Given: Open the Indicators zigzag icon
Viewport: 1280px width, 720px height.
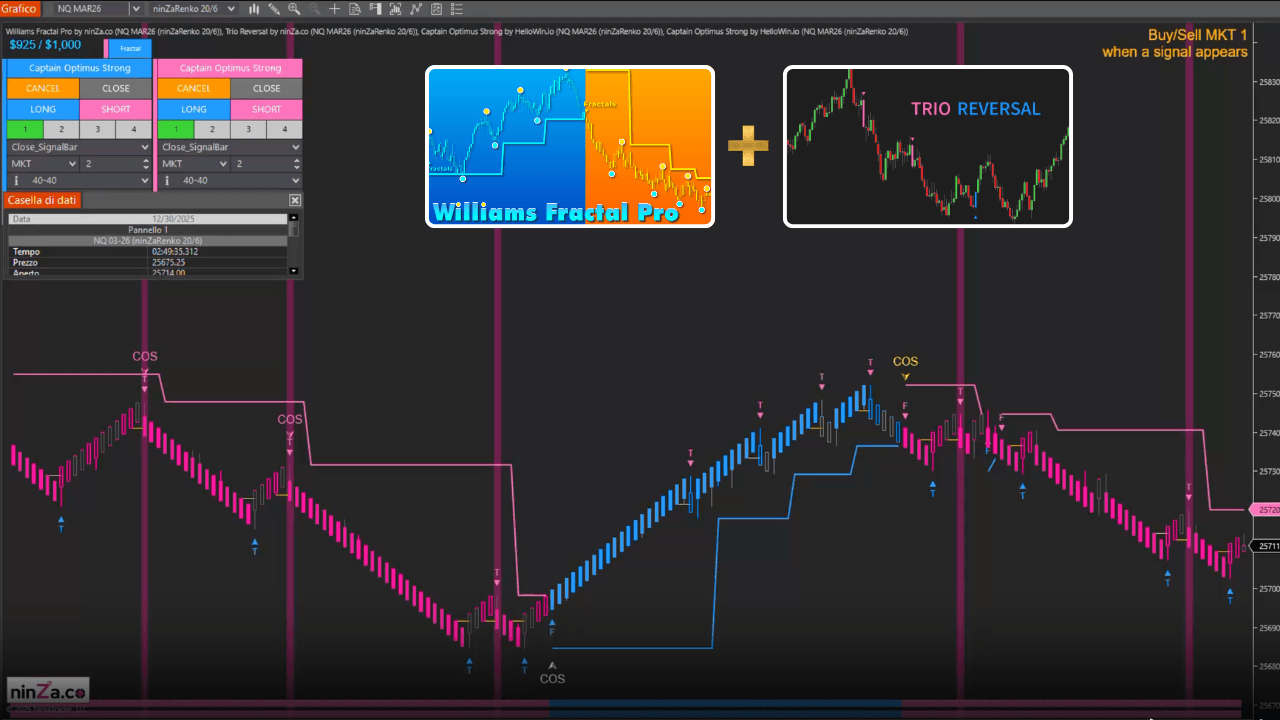Looking at the screenshot, I should (416, 8).
